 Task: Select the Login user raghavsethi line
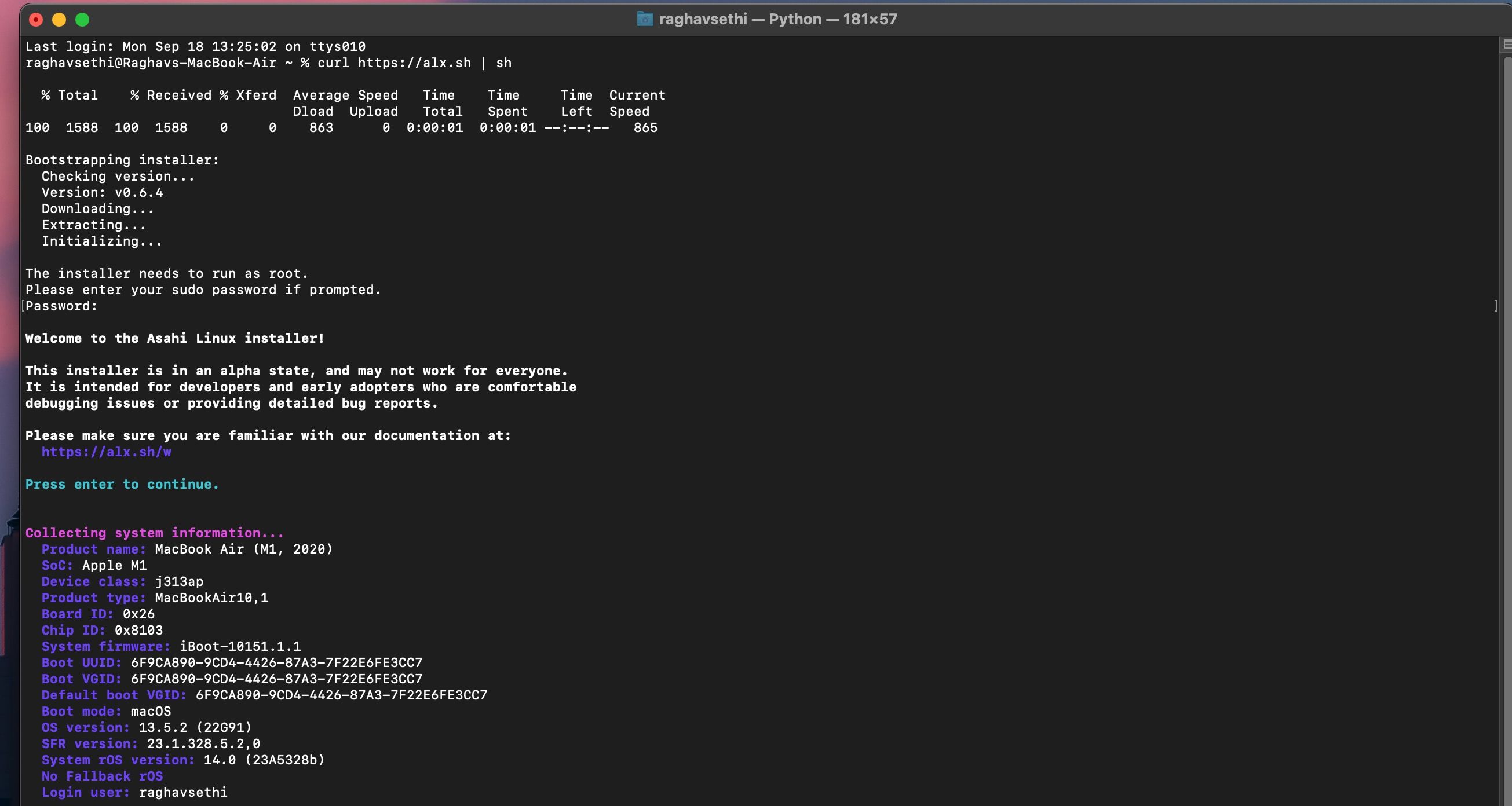point(134,793)
